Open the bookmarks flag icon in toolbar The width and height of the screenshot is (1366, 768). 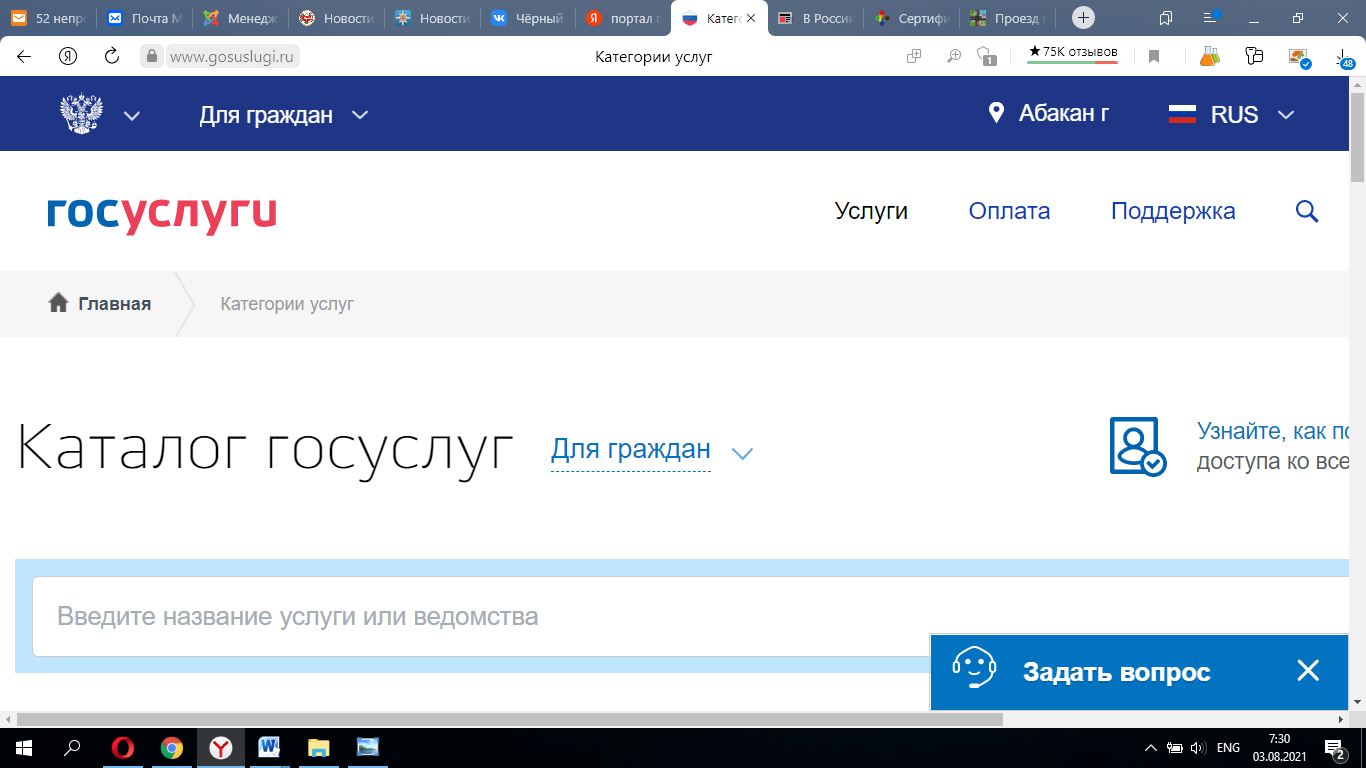[1155, 57]
